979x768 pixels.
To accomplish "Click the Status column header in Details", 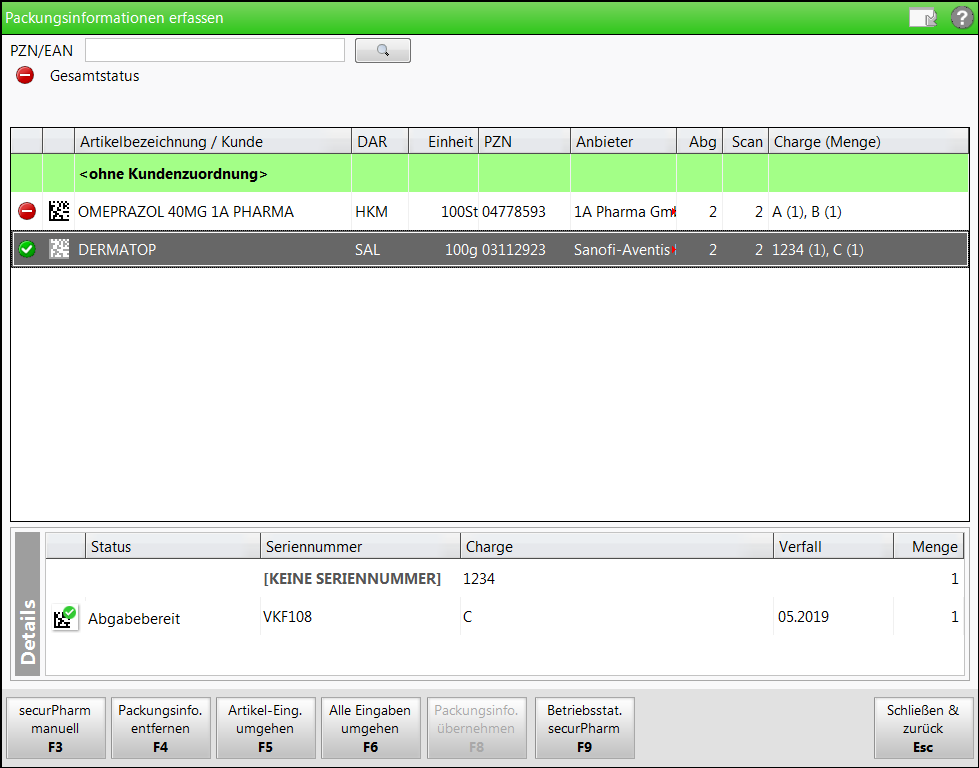I will click(172, 546).
